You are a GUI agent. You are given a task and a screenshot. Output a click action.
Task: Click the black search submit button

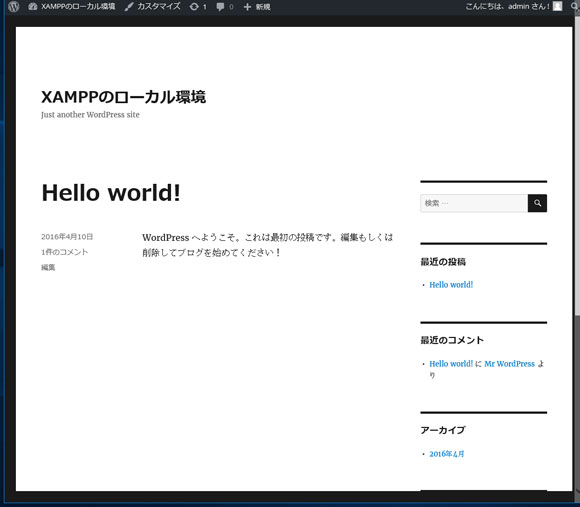[x=537, y=203]
